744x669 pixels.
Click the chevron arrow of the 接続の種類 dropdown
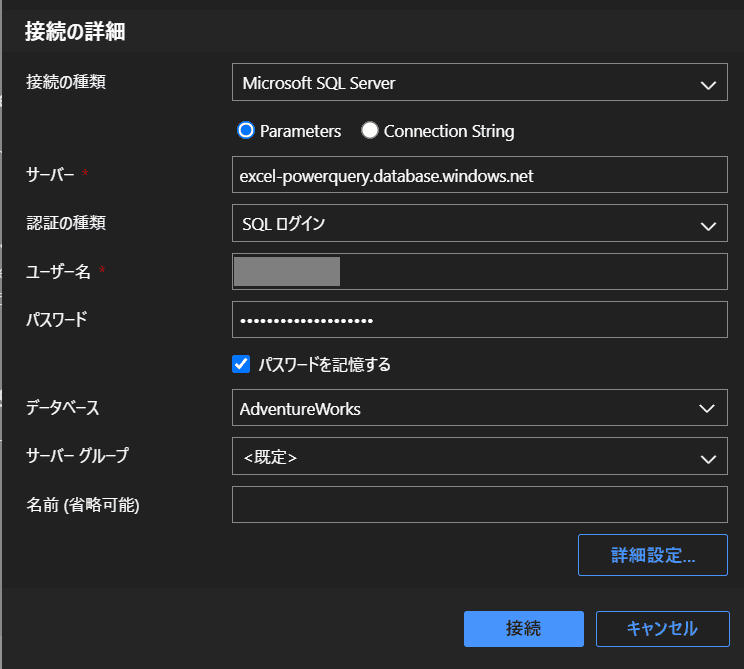coord(708,84)
